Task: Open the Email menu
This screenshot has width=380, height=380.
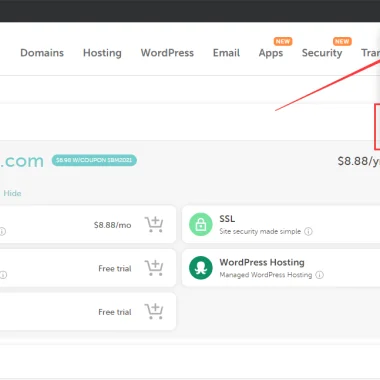Action: tap(226, 53)
